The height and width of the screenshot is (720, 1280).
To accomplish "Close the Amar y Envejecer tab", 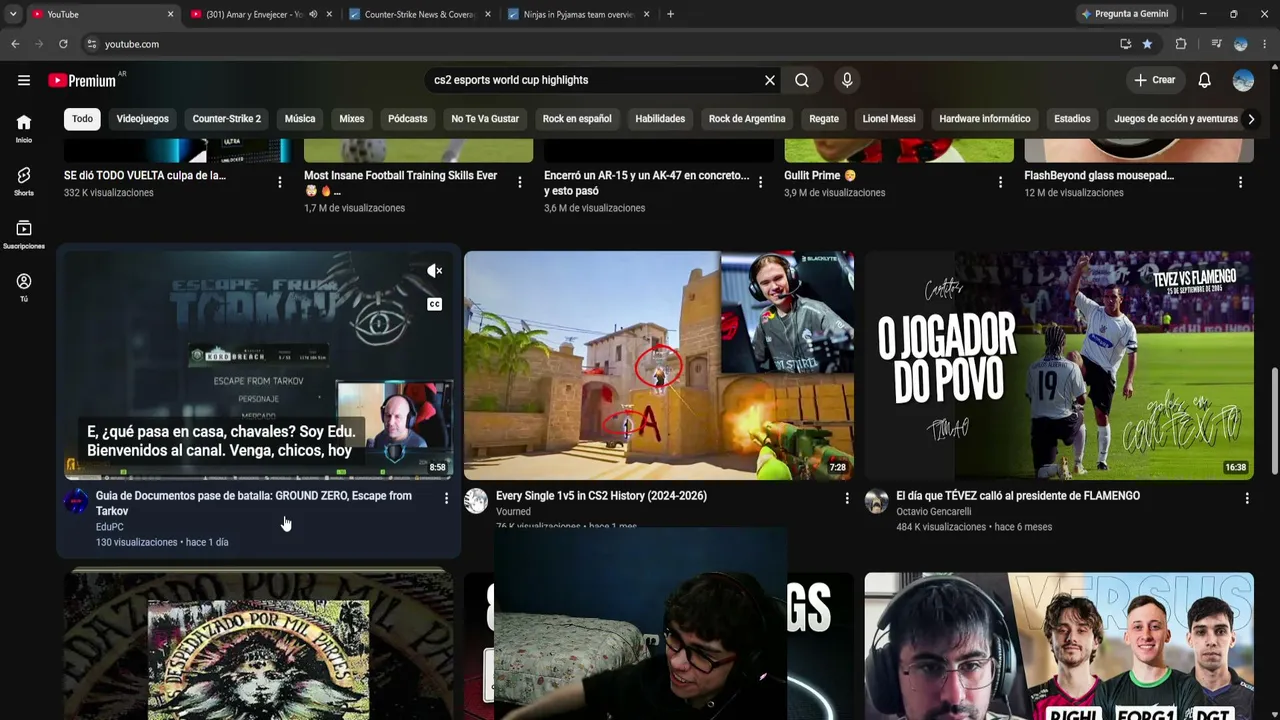I will click(x=329, y=14).
